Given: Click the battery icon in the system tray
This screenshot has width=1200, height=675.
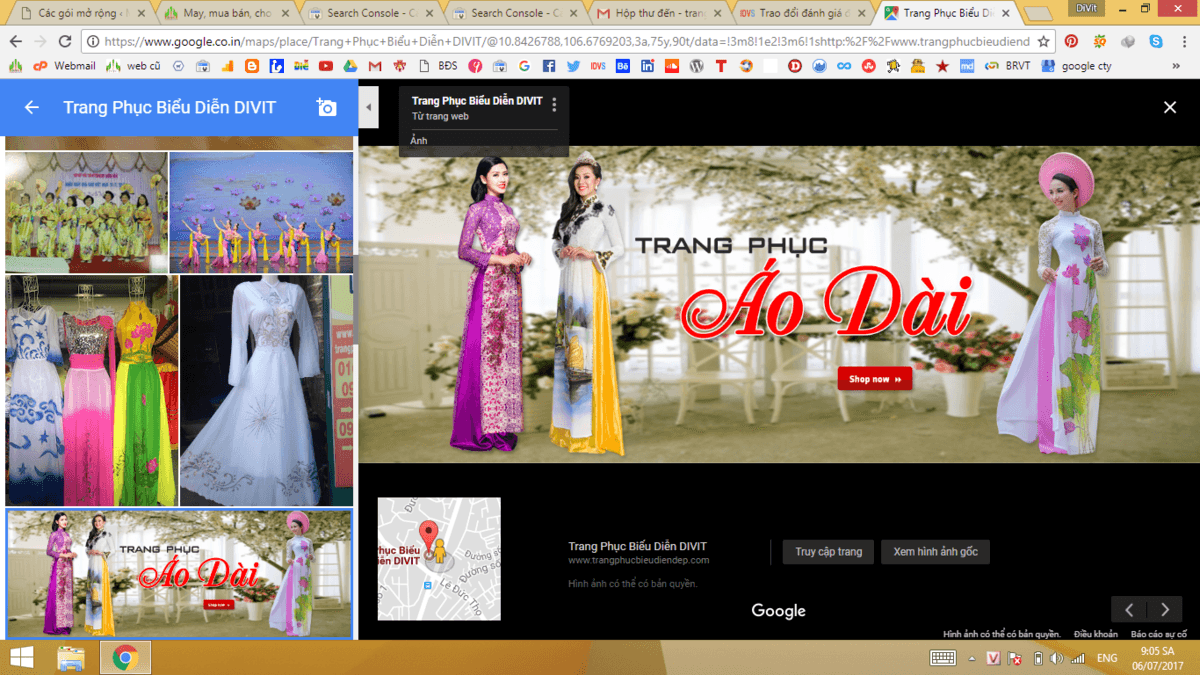Looking at the screenshot, I should point(1038,658).
